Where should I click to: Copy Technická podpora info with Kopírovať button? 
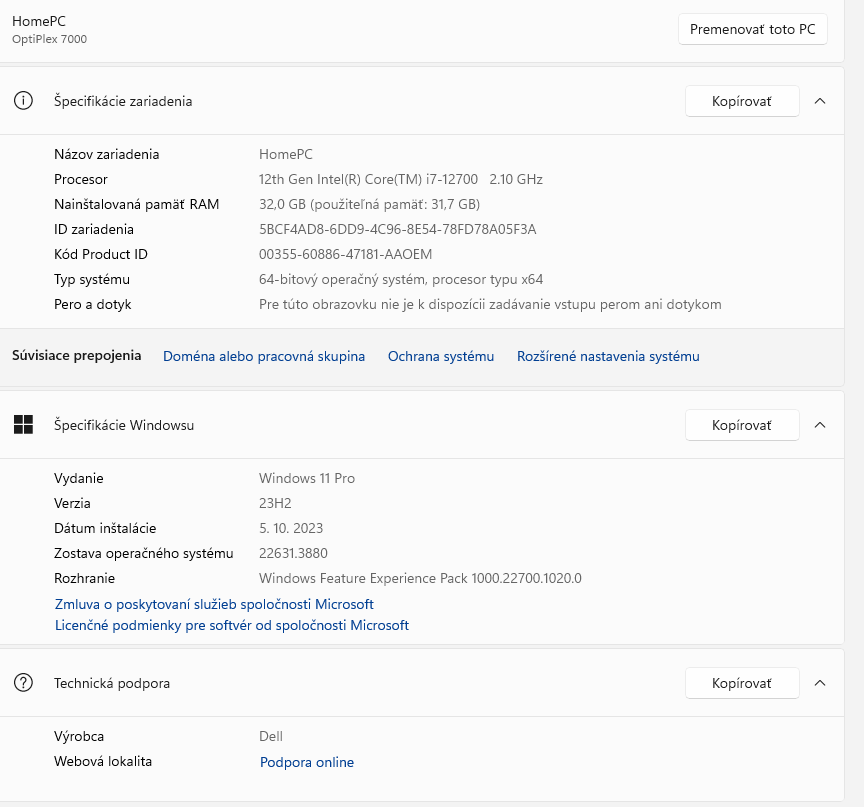click(x=742, y=683)
